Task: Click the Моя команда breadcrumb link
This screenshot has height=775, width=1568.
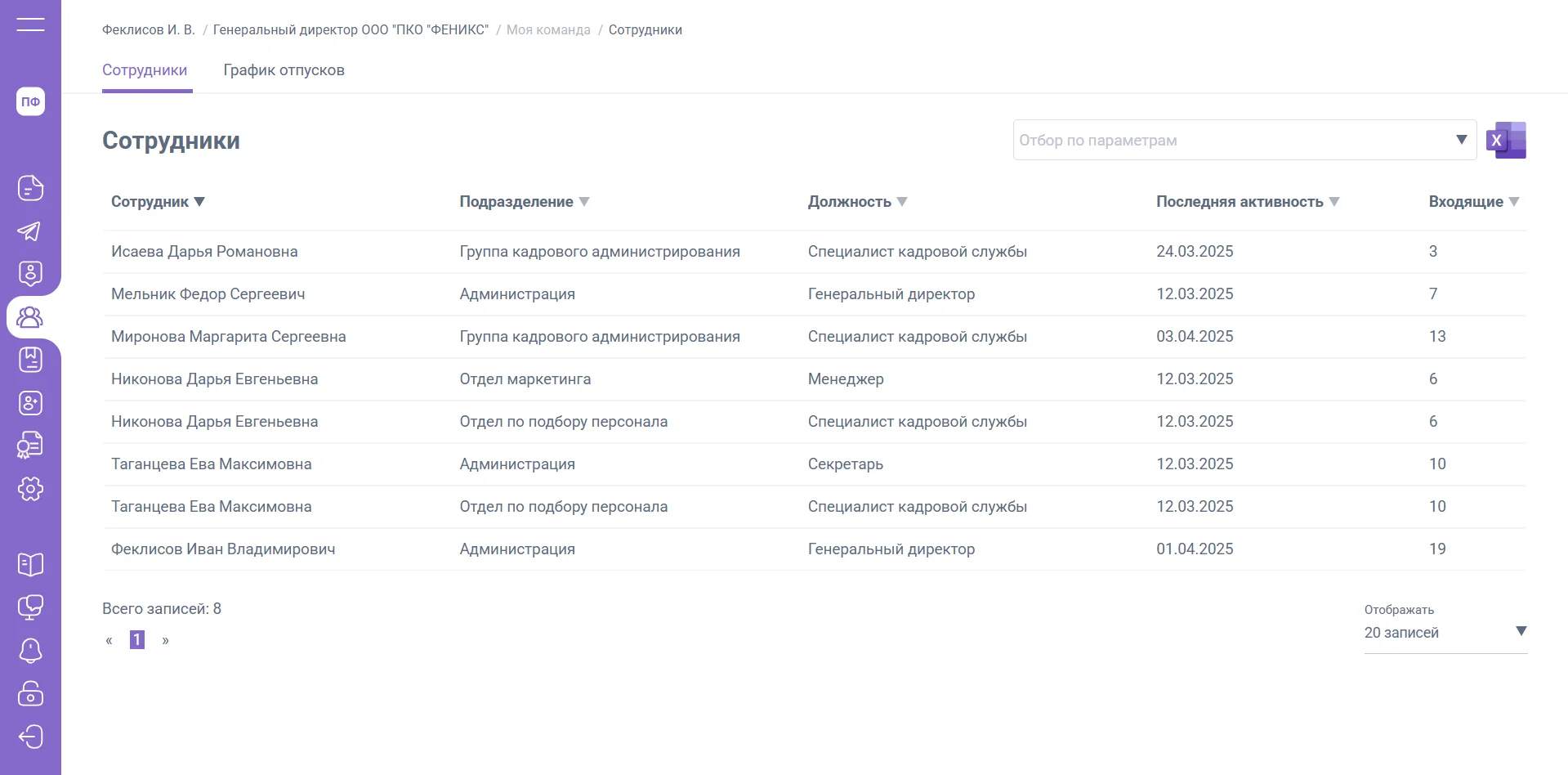Action: click(548, 30)
